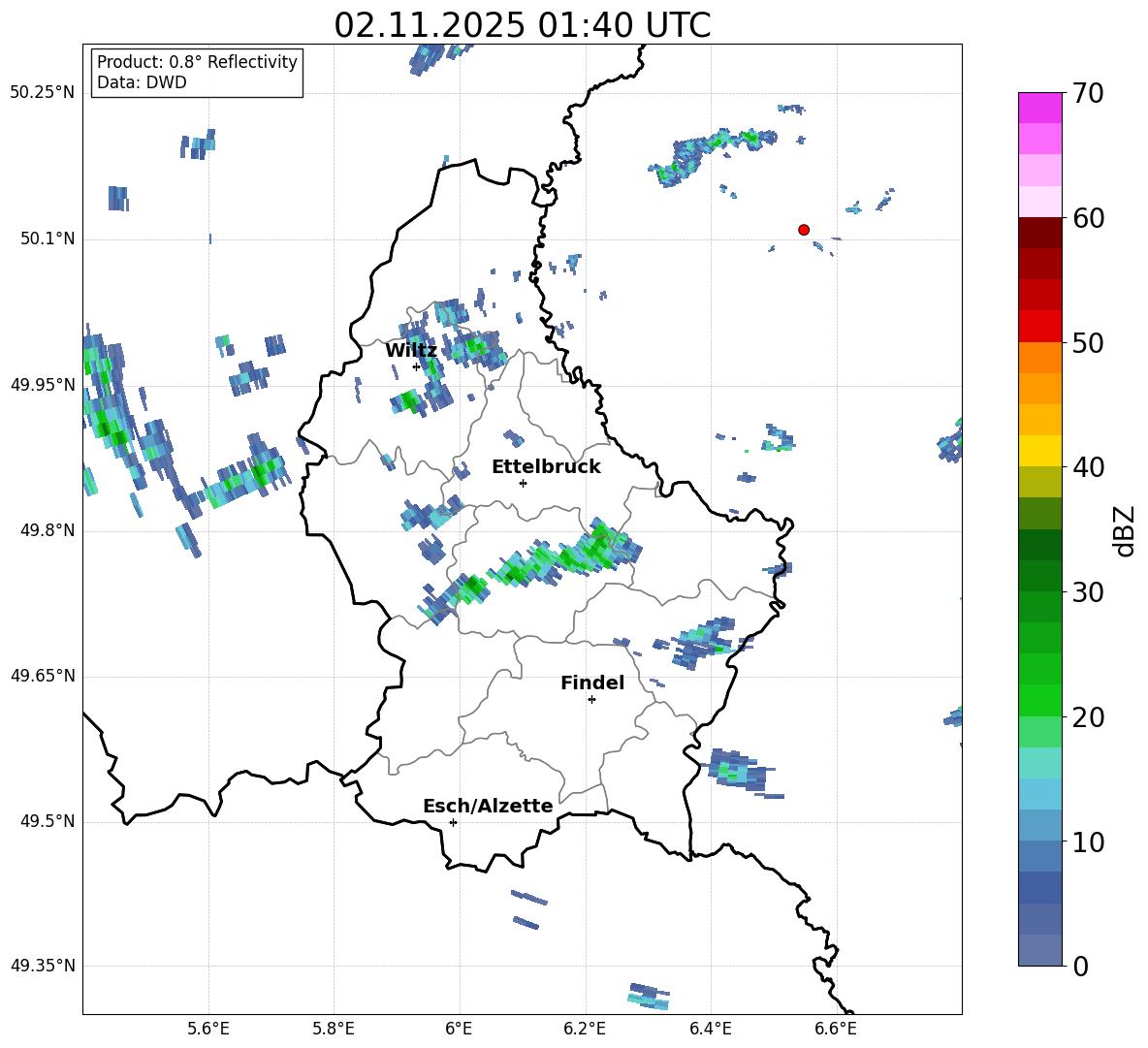Viewport: 1148px width, 1048px height.
Task: Select the Esch/Alzette cross marker
Action: coord(453,822)
